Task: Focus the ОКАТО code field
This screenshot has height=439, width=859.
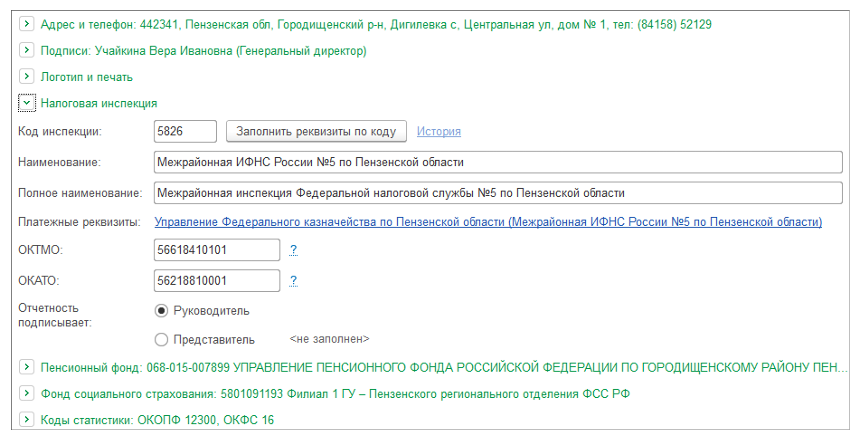Action: click(x=217, y=280)
